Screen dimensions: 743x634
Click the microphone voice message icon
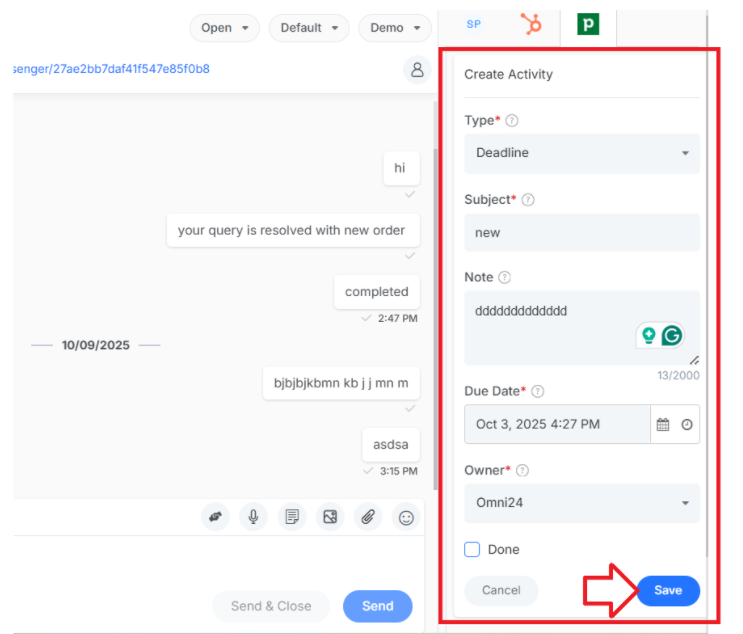click(x=254, y=516)
